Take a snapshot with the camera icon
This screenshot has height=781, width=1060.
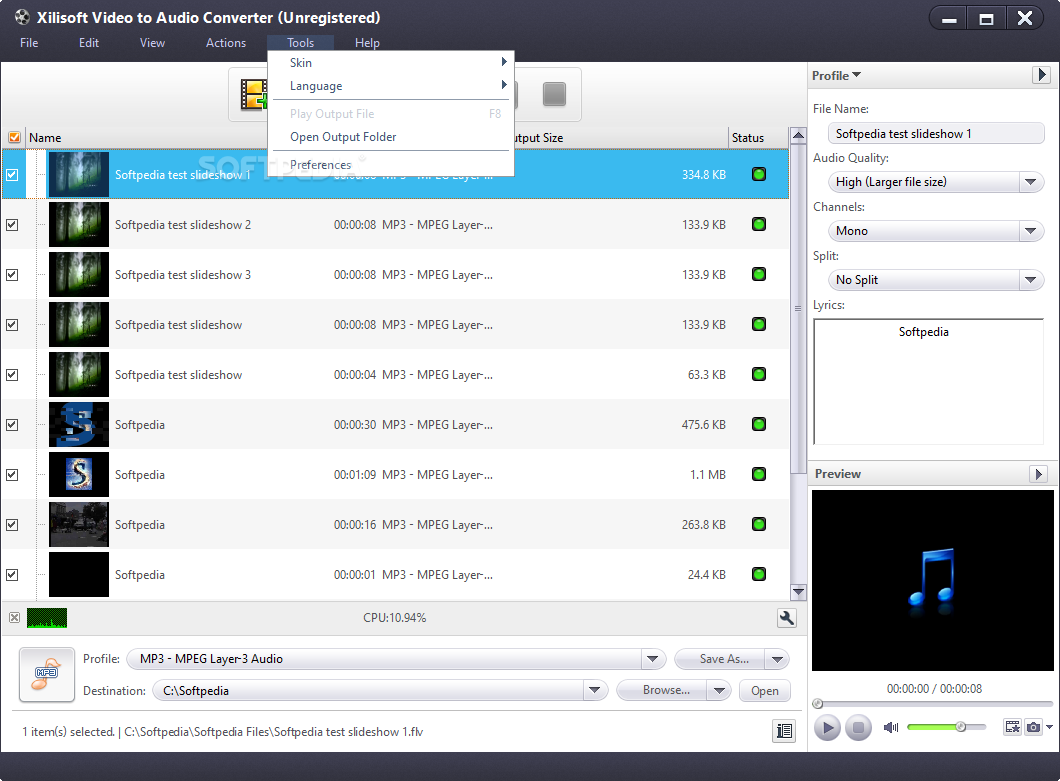coord(1033,727)
